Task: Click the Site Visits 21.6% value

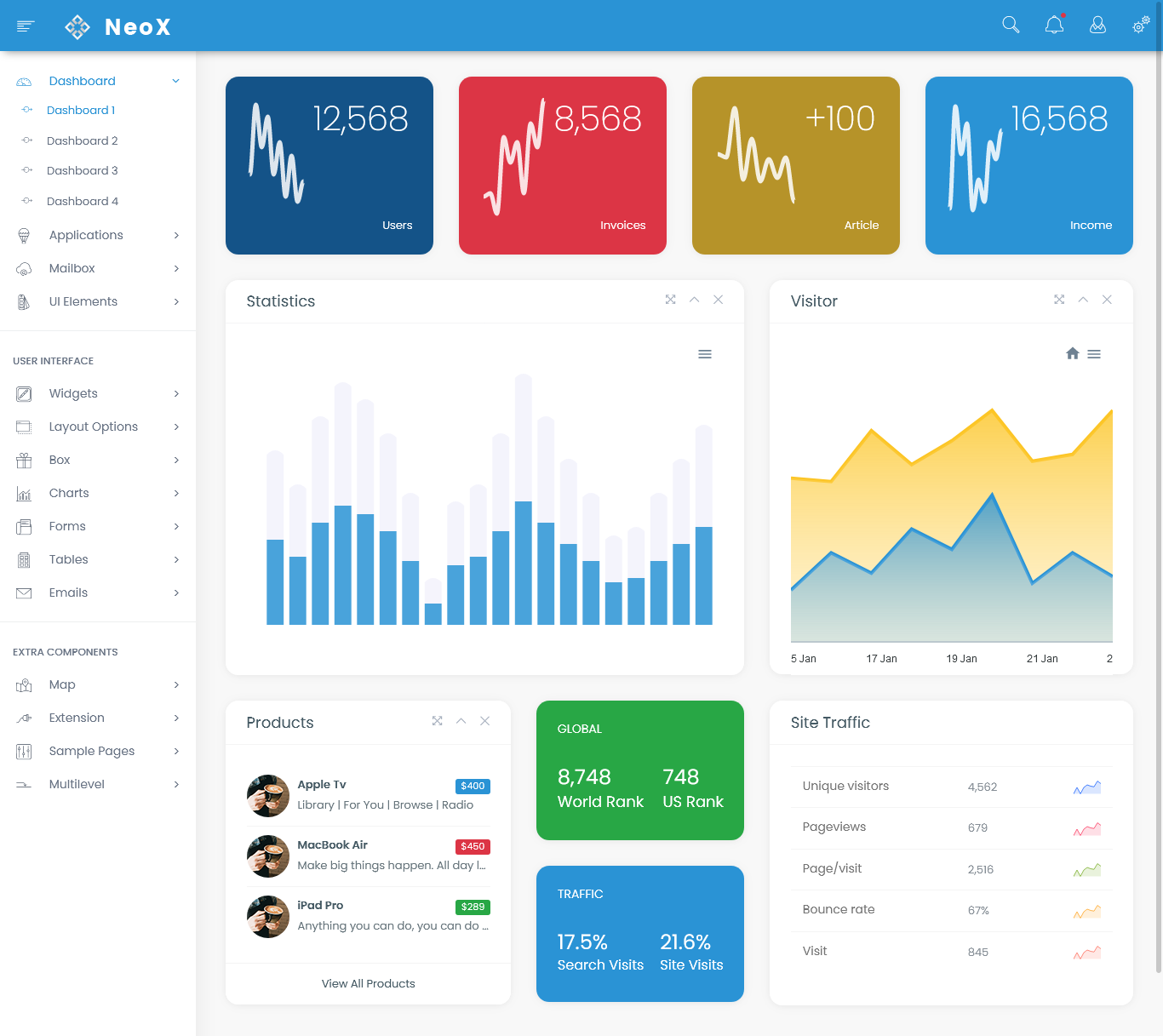Action: (x=685, y=942)
